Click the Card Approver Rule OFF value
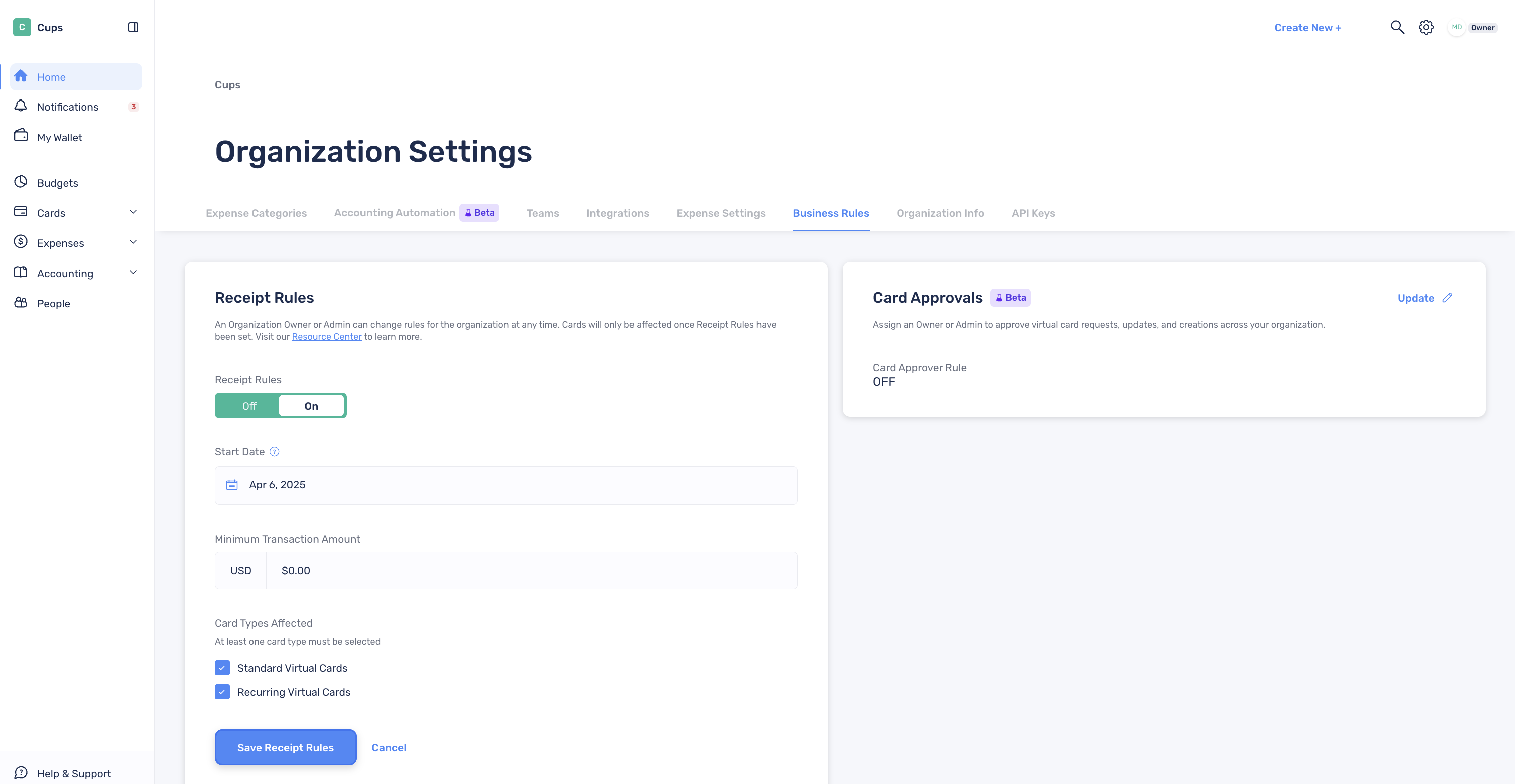 tap(883, 382)
